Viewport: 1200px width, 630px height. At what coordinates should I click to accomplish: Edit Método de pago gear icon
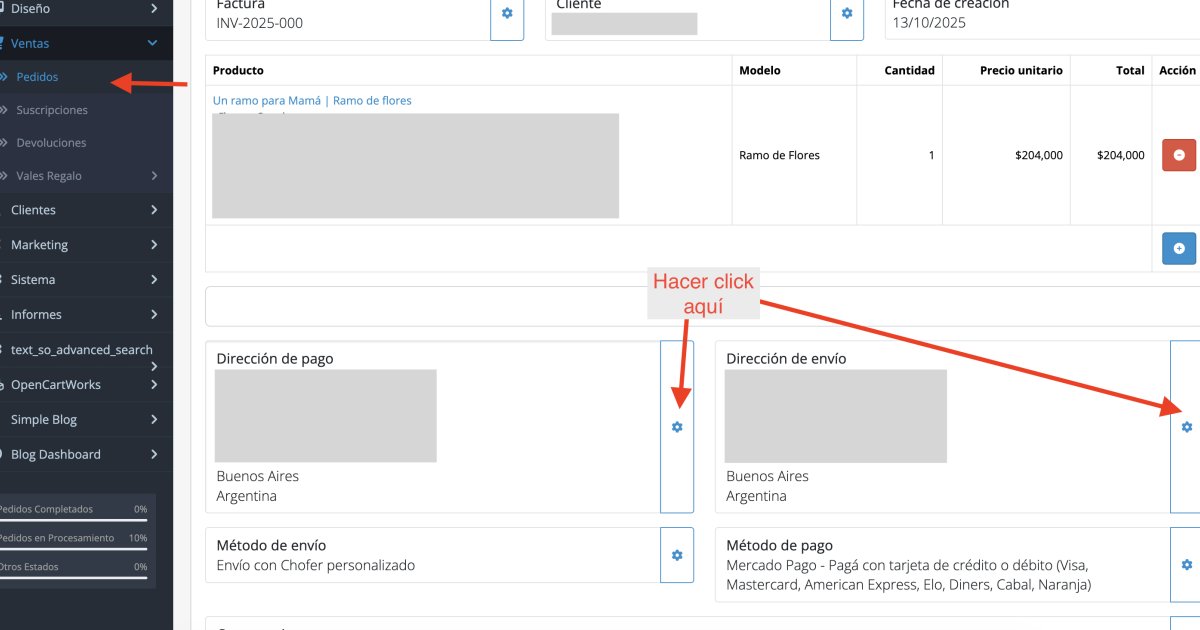(1186, 565)
